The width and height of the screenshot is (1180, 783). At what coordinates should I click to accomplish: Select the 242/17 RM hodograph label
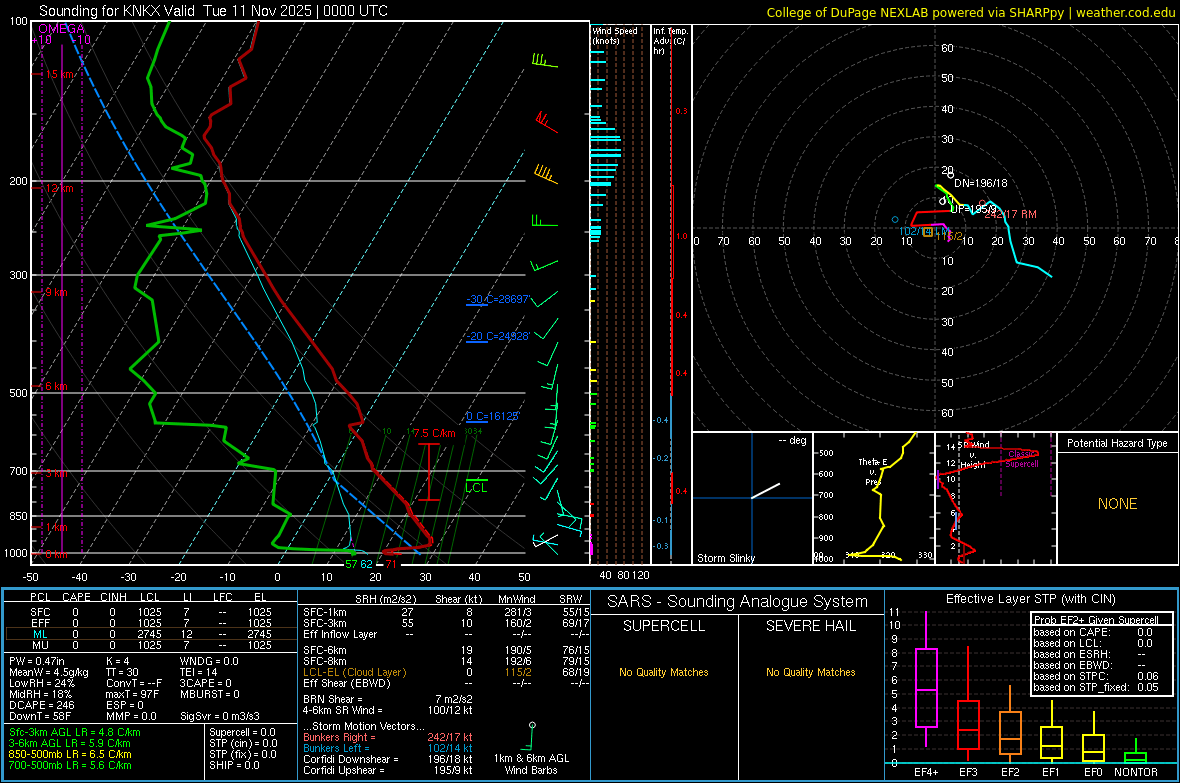1010,215
